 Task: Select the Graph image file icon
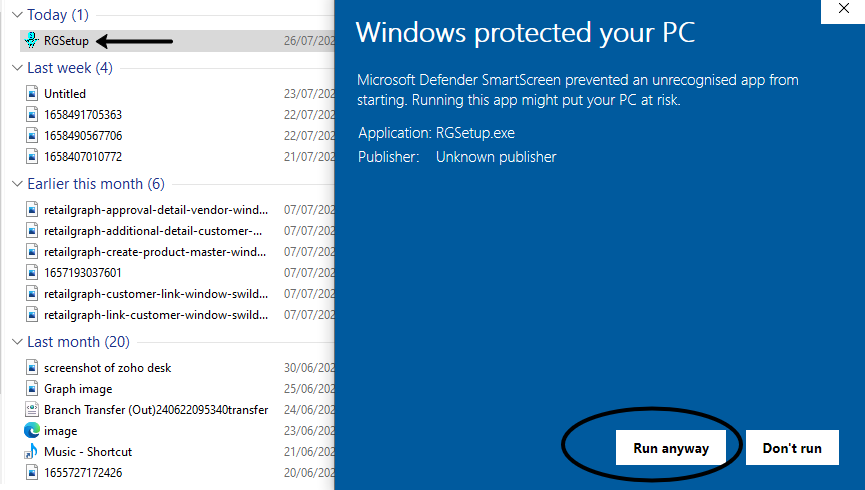point(32,388)
